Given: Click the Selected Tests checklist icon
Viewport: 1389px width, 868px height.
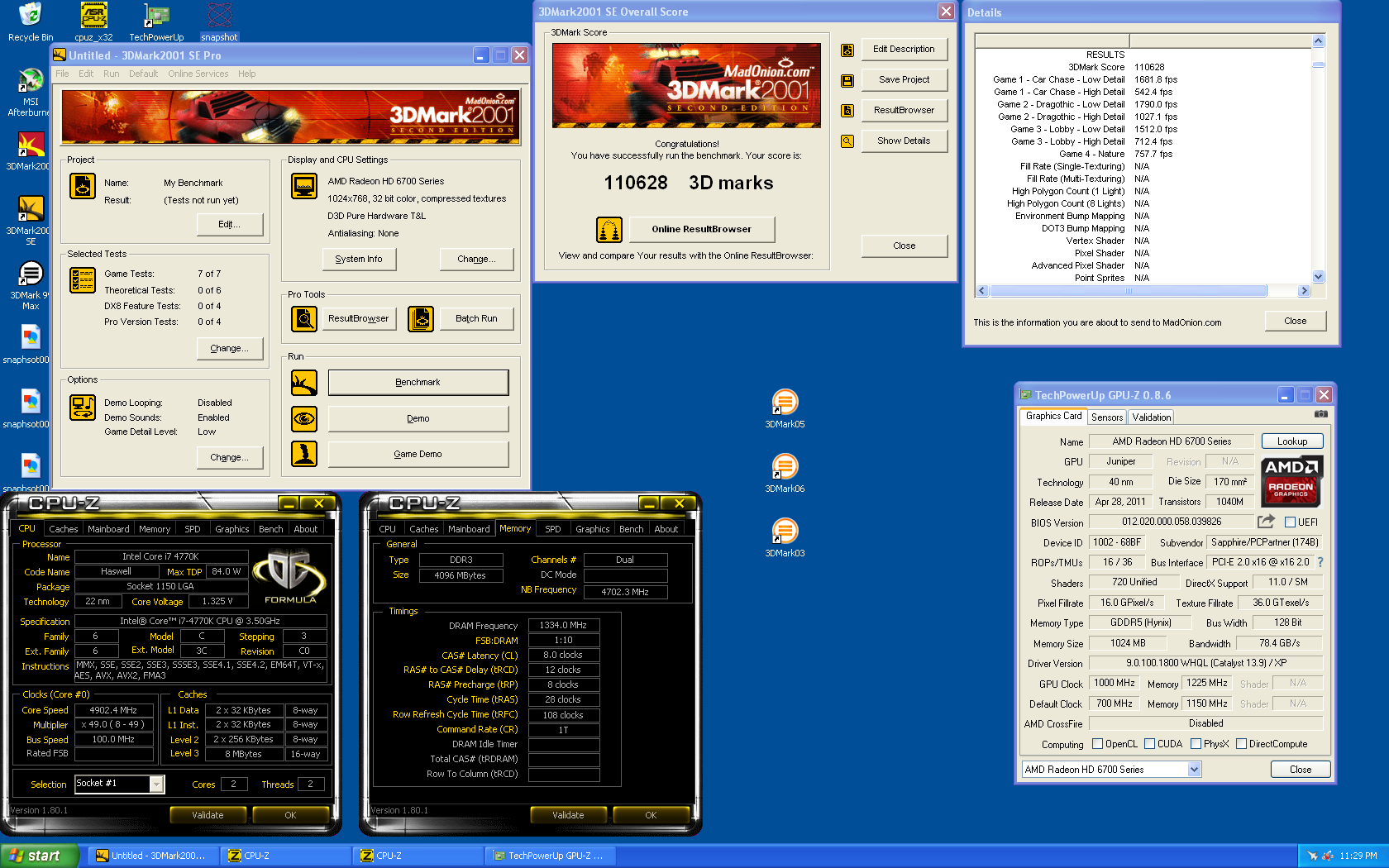Looking at the screenshot, I should pyautogui.click(x=83, y=280).
